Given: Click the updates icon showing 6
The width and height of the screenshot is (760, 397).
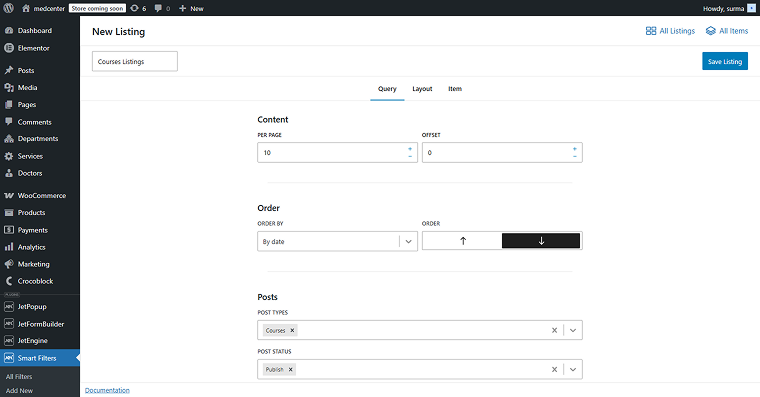Looking at the screenshot, I should pyautogui.click(x=135, y=8).
